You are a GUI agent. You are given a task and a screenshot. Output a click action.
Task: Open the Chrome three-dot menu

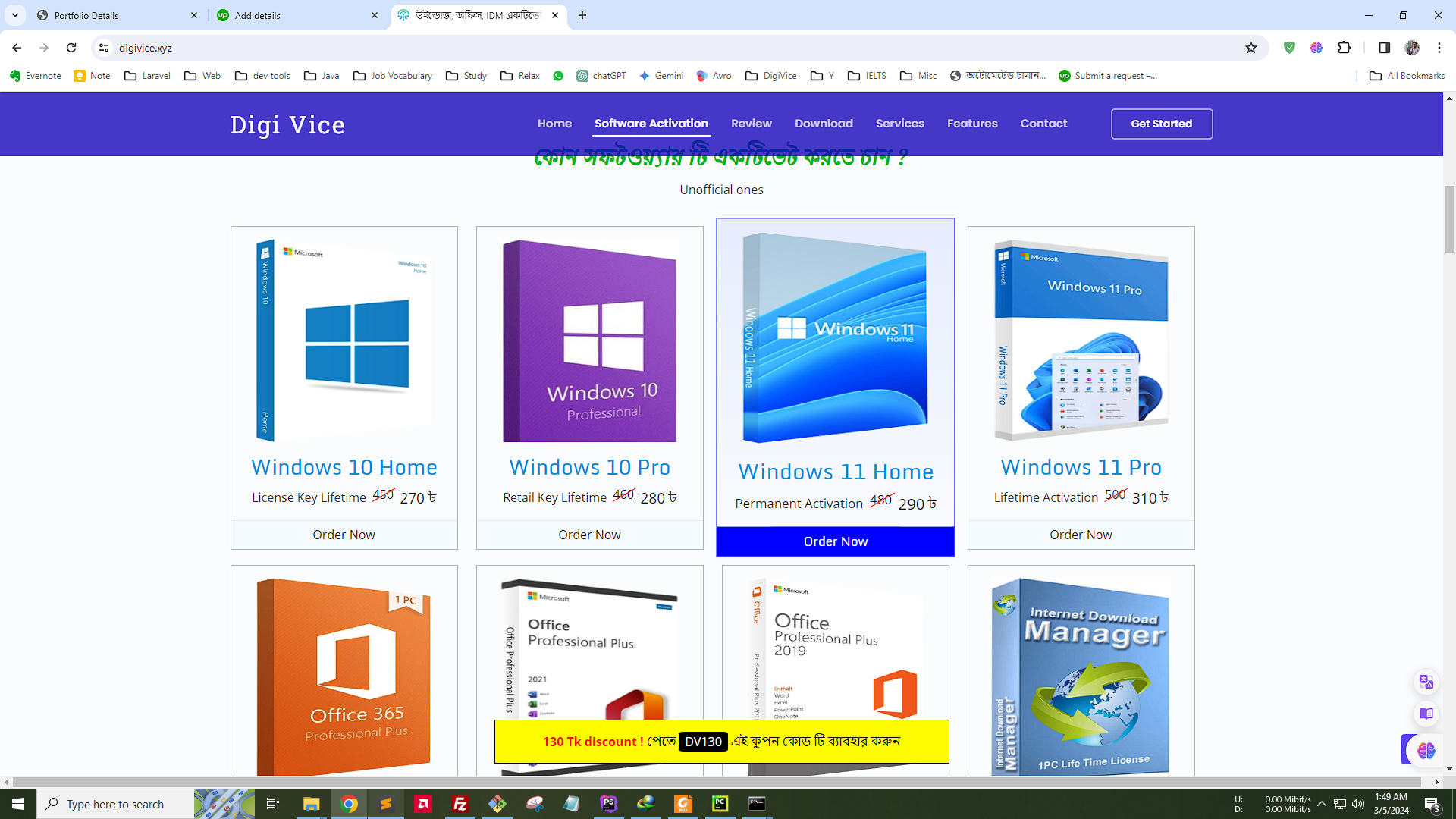tap(1439, 48)
